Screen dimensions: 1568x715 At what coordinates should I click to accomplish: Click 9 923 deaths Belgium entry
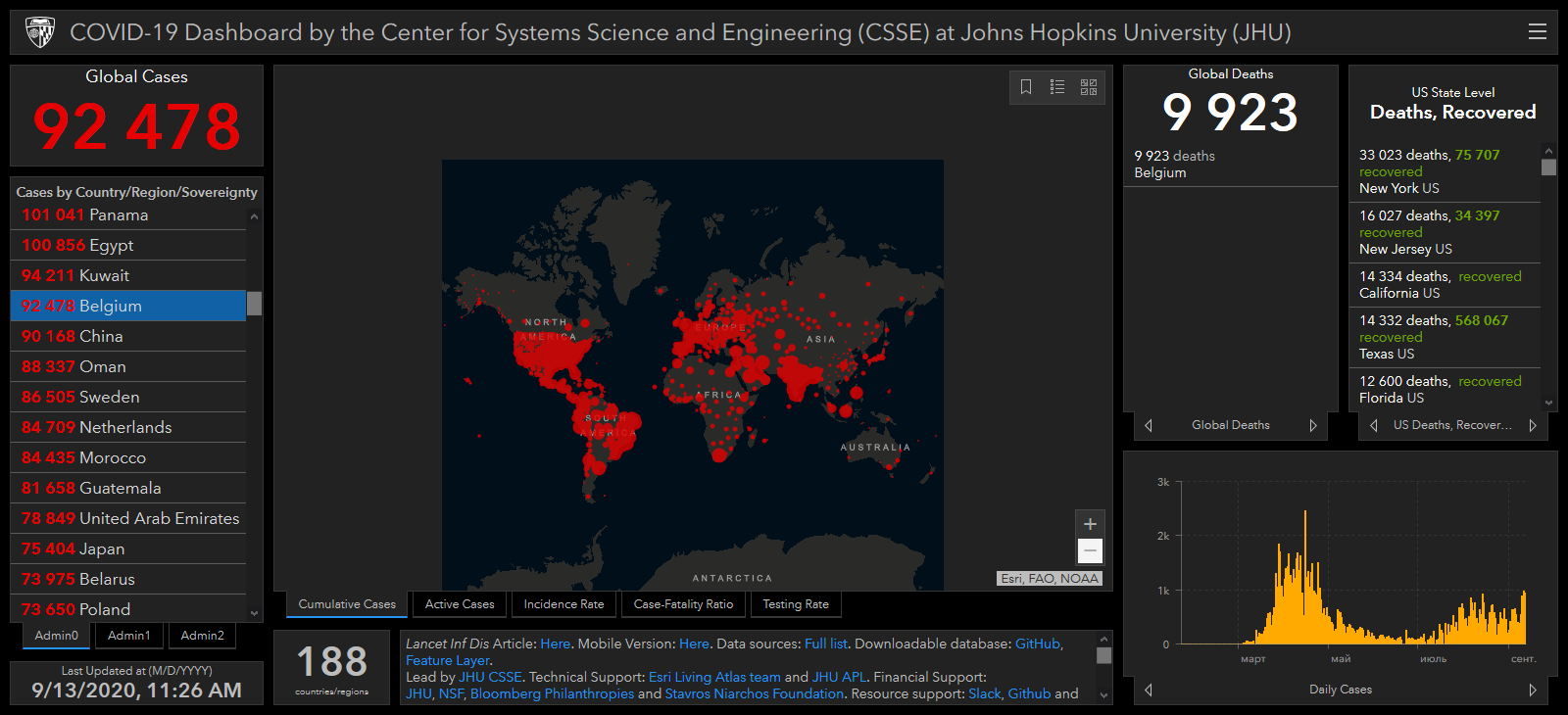coord(1230,165)
